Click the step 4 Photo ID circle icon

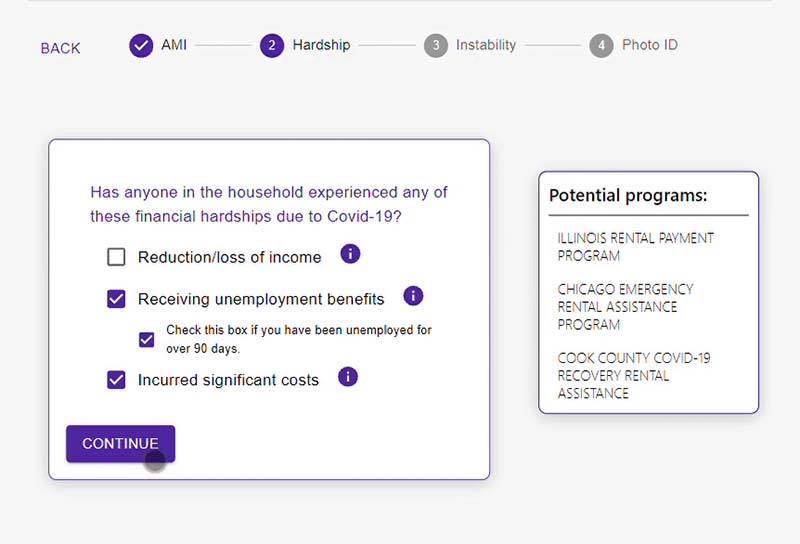pos(601,46)
